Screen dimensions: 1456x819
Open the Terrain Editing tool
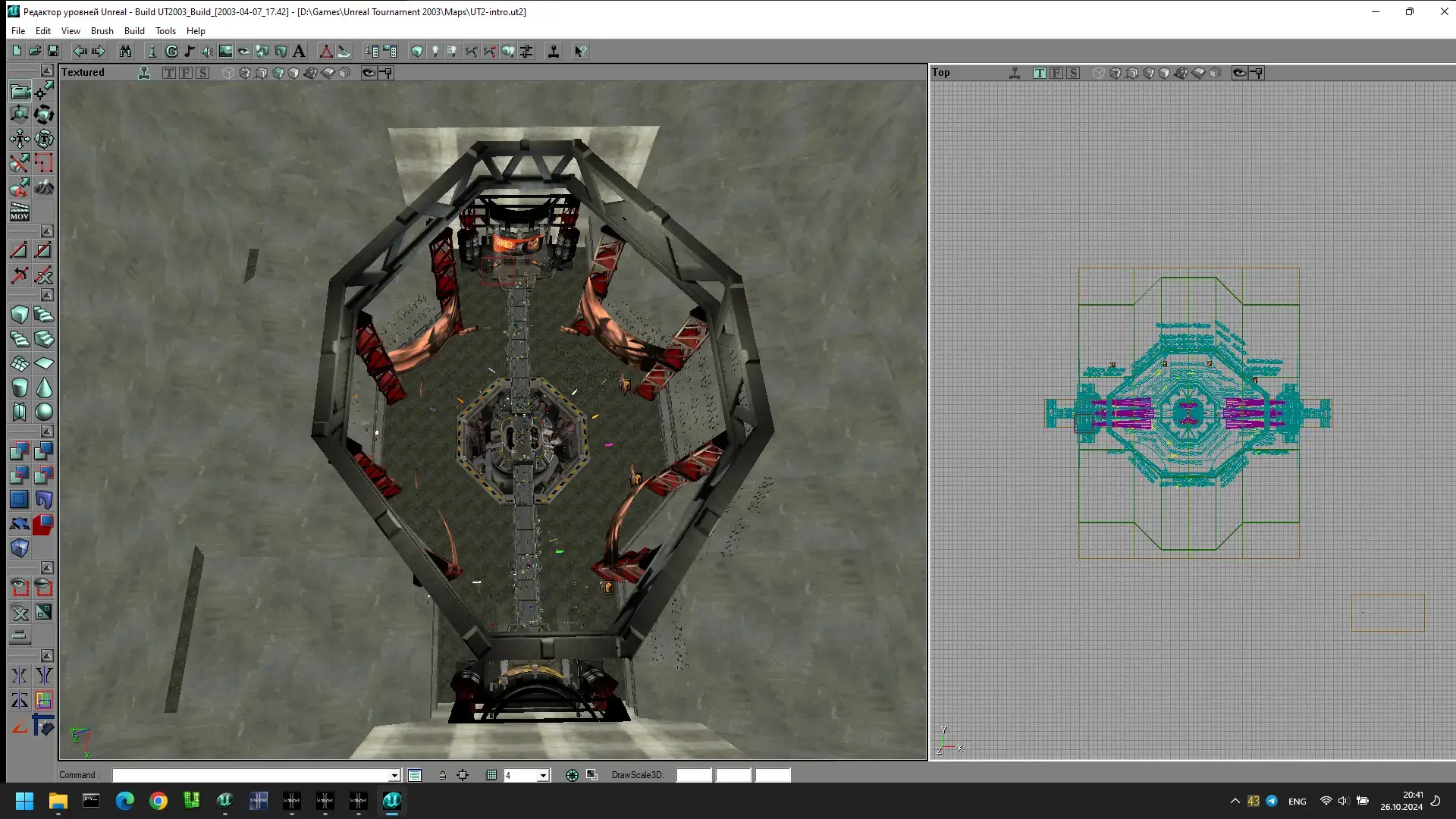[x=44, y=188]
